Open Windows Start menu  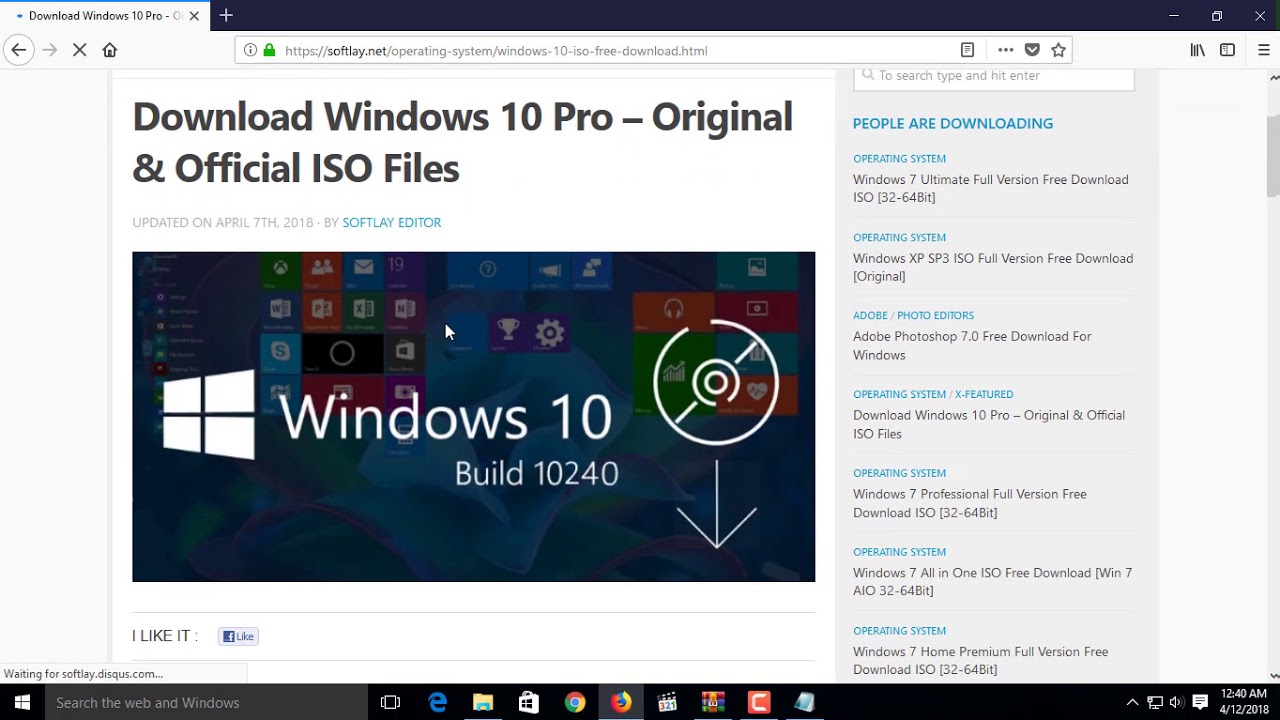22,702
